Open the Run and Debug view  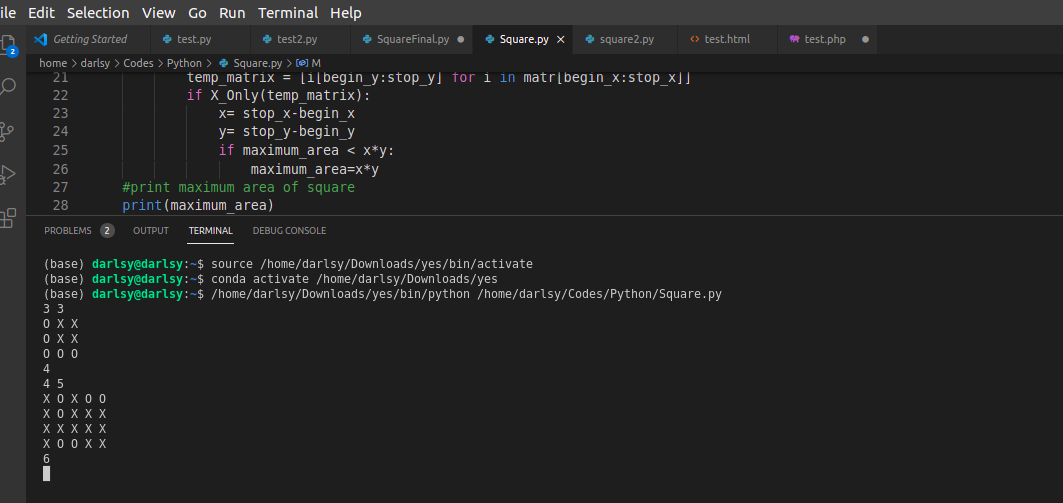point(9,174)
